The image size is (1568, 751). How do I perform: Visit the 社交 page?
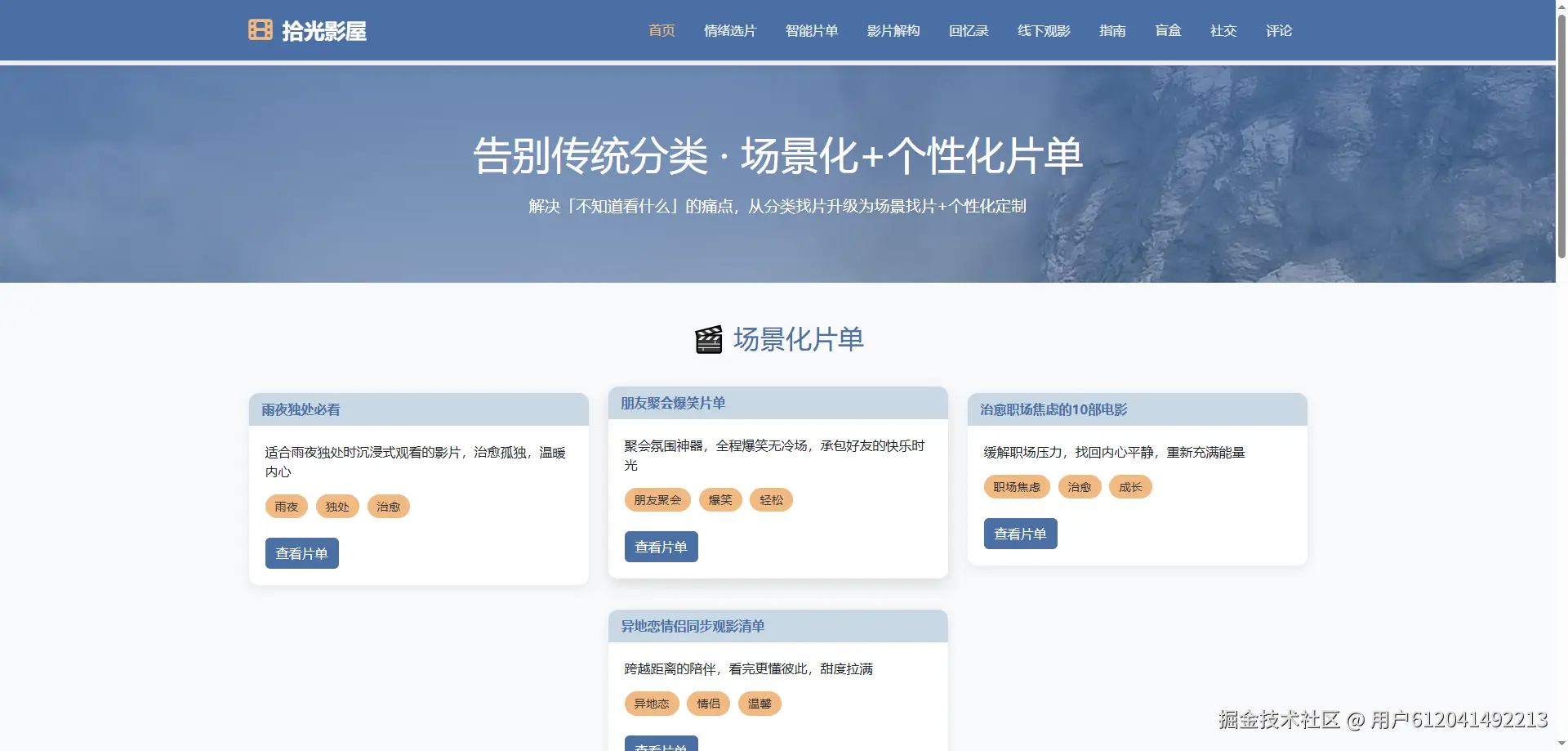click(x=1223, y=30)
